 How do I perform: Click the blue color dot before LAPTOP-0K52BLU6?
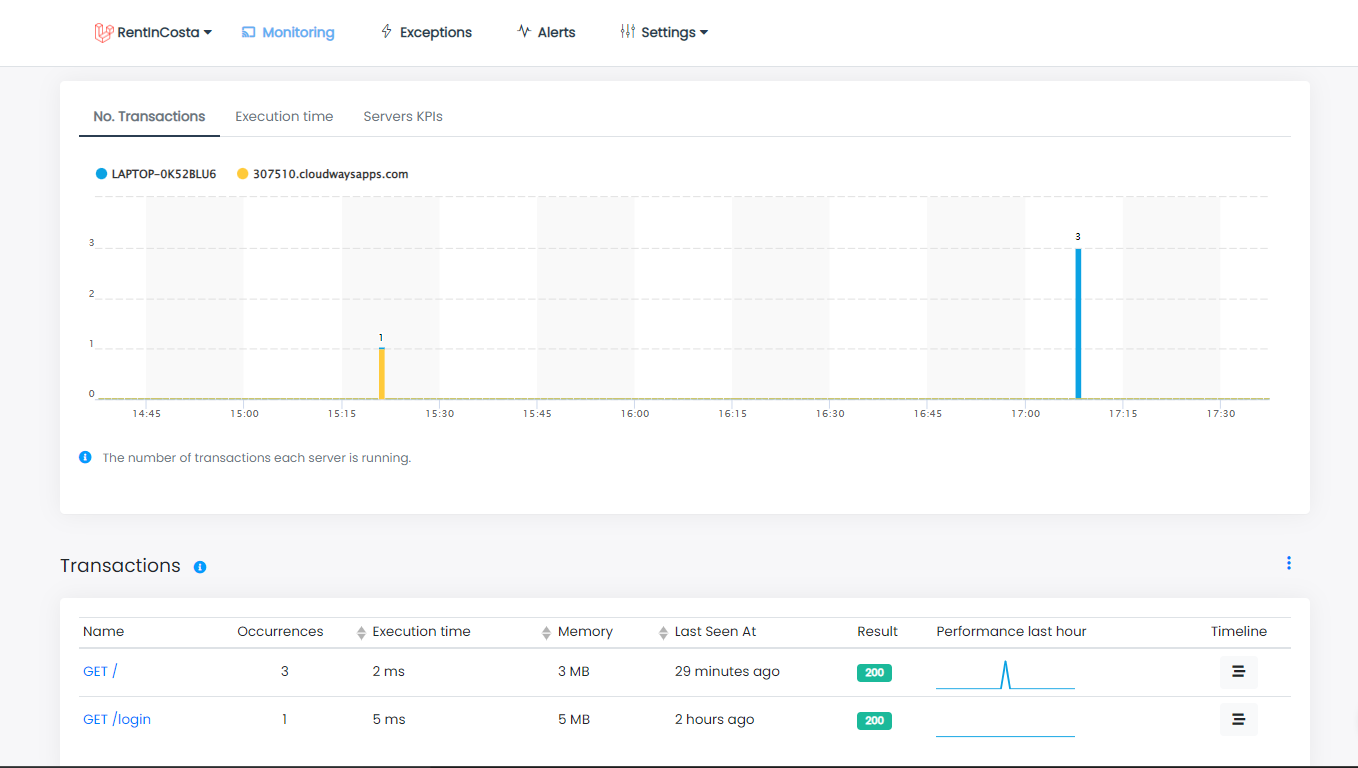[x=100, y=173]
